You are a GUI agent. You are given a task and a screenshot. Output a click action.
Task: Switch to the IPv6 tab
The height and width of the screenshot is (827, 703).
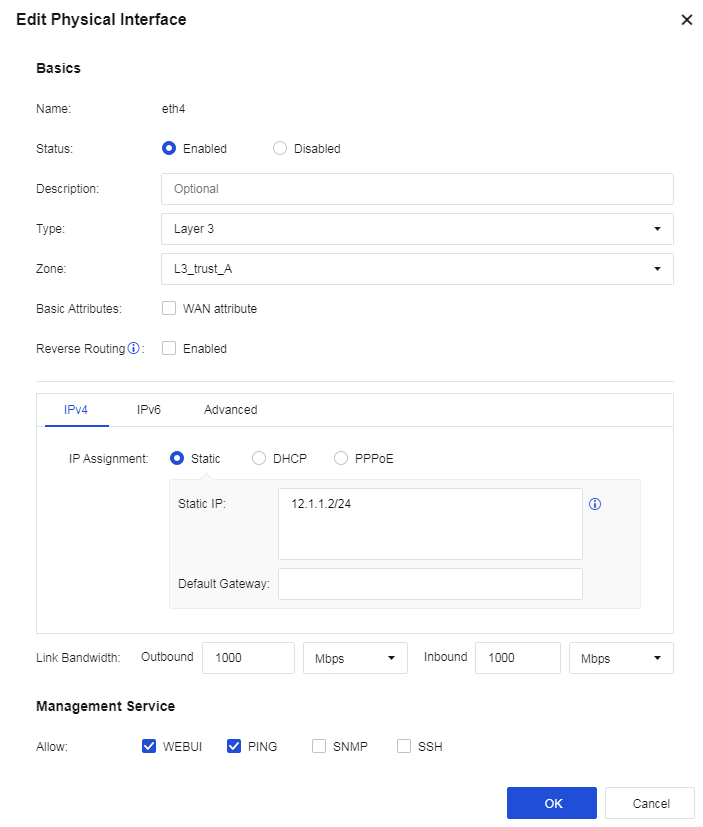tap(149, 410)
